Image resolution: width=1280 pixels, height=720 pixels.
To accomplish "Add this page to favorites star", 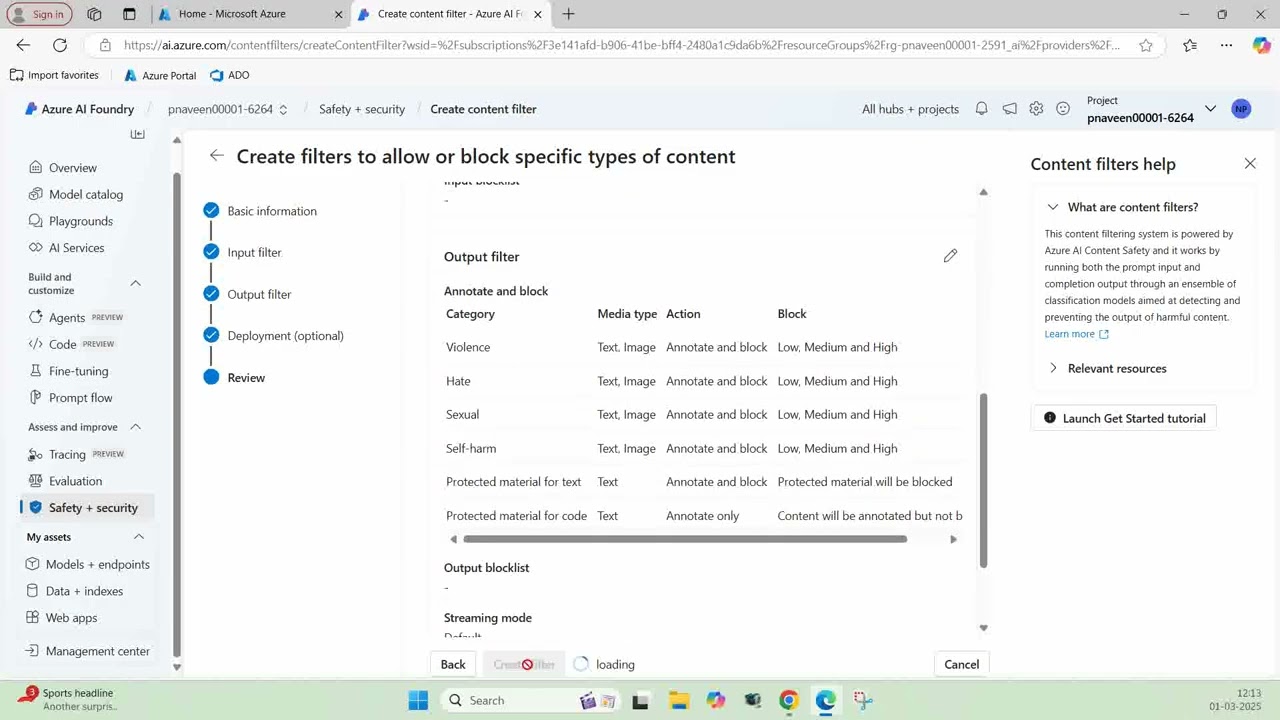I will coord(1146,45).
